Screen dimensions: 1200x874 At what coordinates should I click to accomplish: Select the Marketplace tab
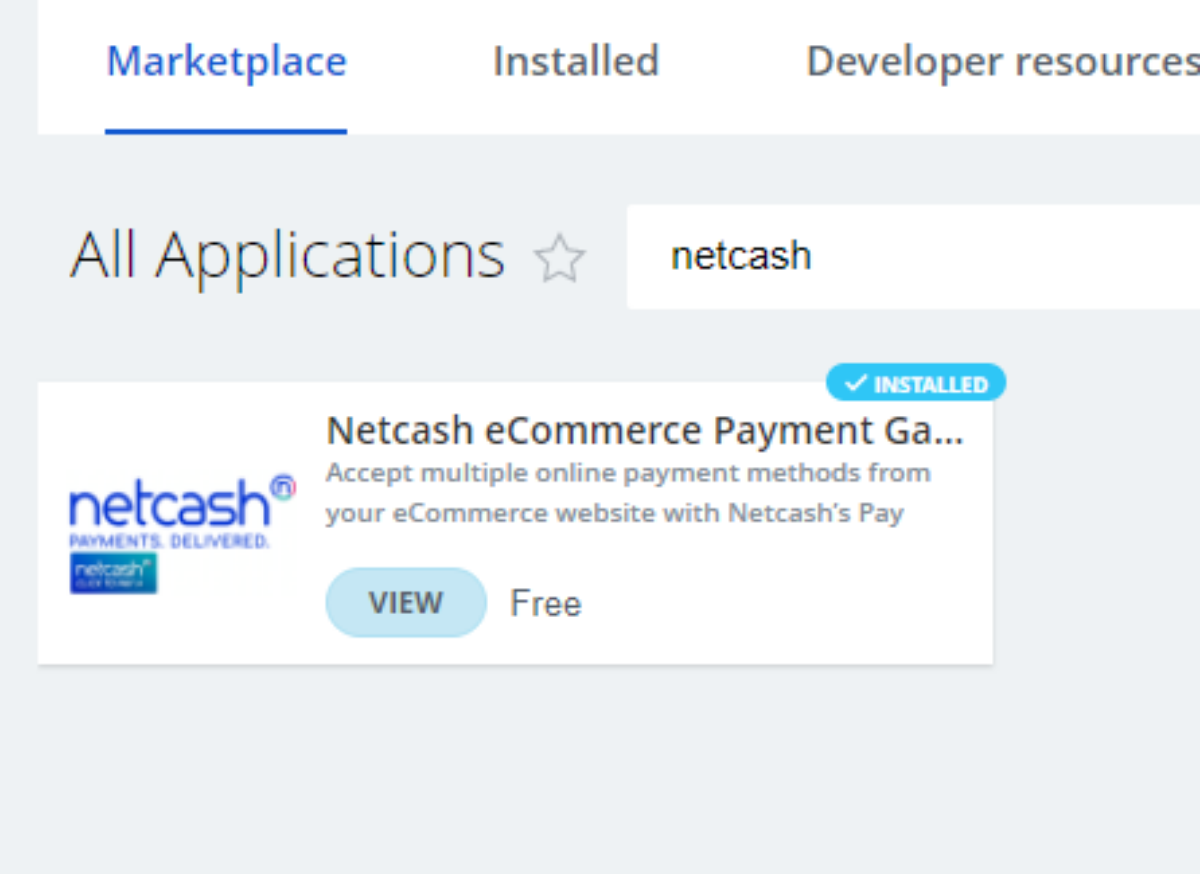[226, 61]
